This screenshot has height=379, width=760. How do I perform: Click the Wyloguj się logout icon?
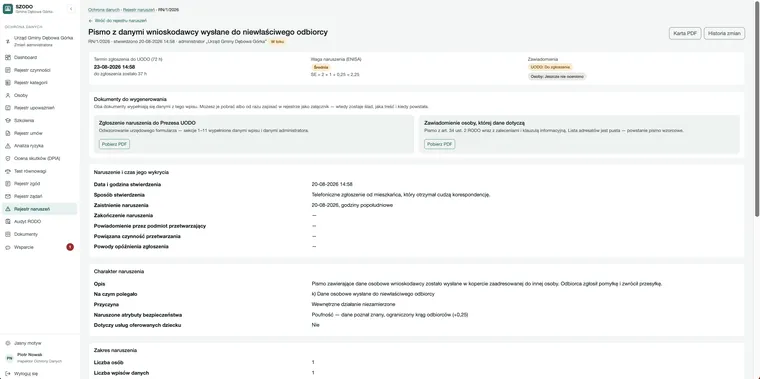click(8, 374)
